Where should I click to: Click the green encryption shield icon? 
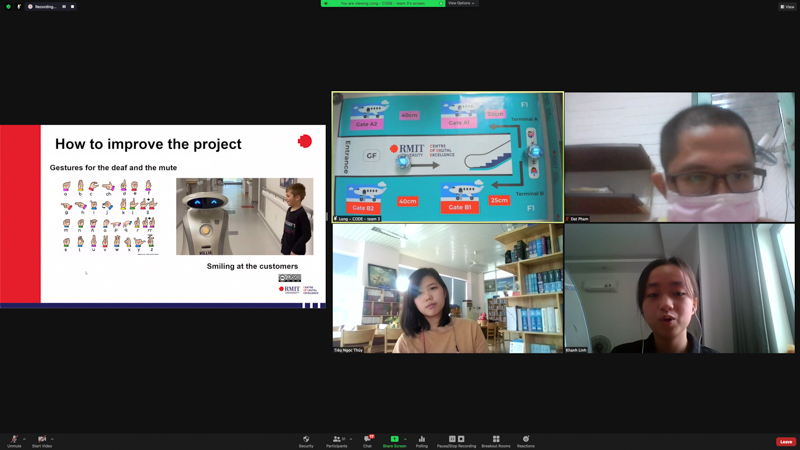coord(9,6)
